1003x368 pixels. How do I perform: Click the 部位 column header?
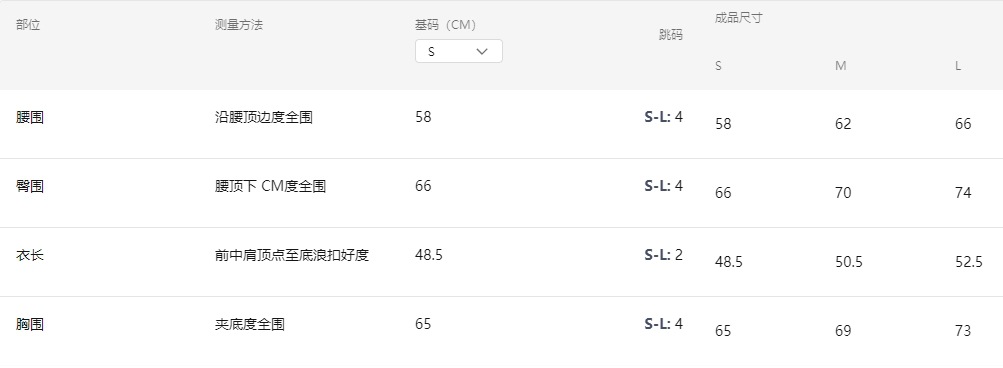28,25
